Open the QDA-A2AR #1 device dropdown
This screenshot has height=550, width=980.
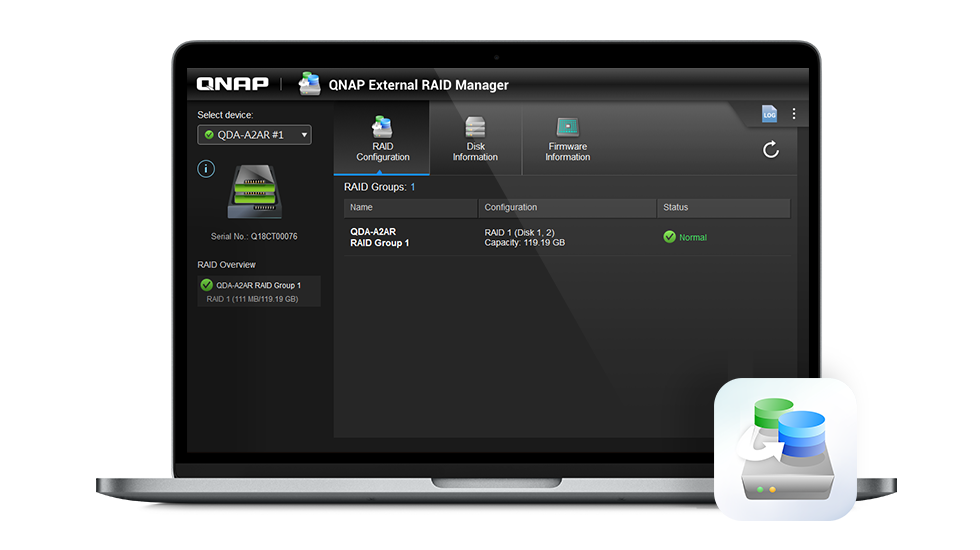pyautogui.click(x=254, y=135)
